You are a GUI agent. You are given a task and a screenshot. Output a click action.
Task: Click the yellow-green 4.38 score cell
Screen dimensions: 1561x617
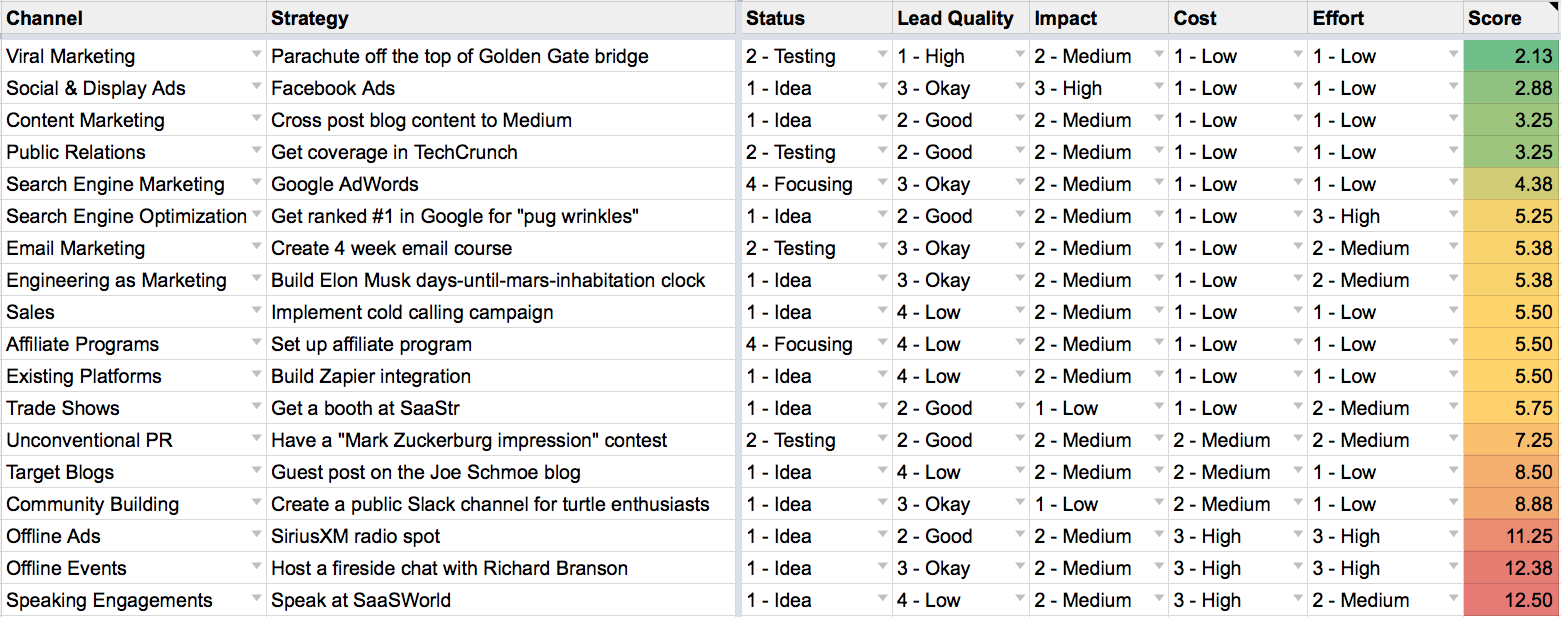pos(1510,184)
